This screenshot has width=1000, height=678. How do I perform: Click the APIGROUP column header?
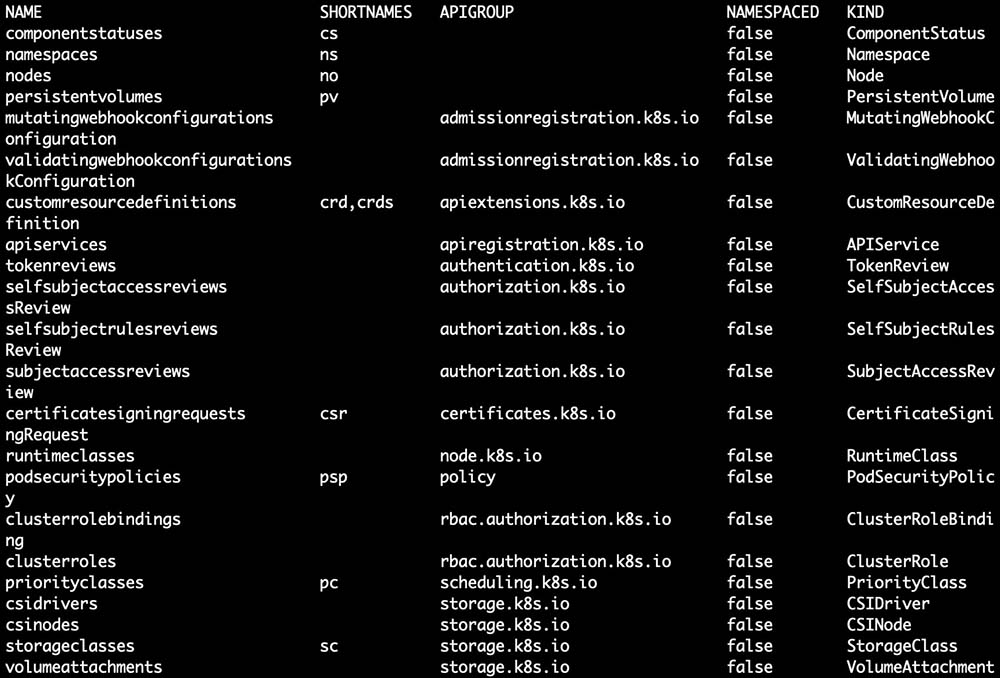(477, 12)
